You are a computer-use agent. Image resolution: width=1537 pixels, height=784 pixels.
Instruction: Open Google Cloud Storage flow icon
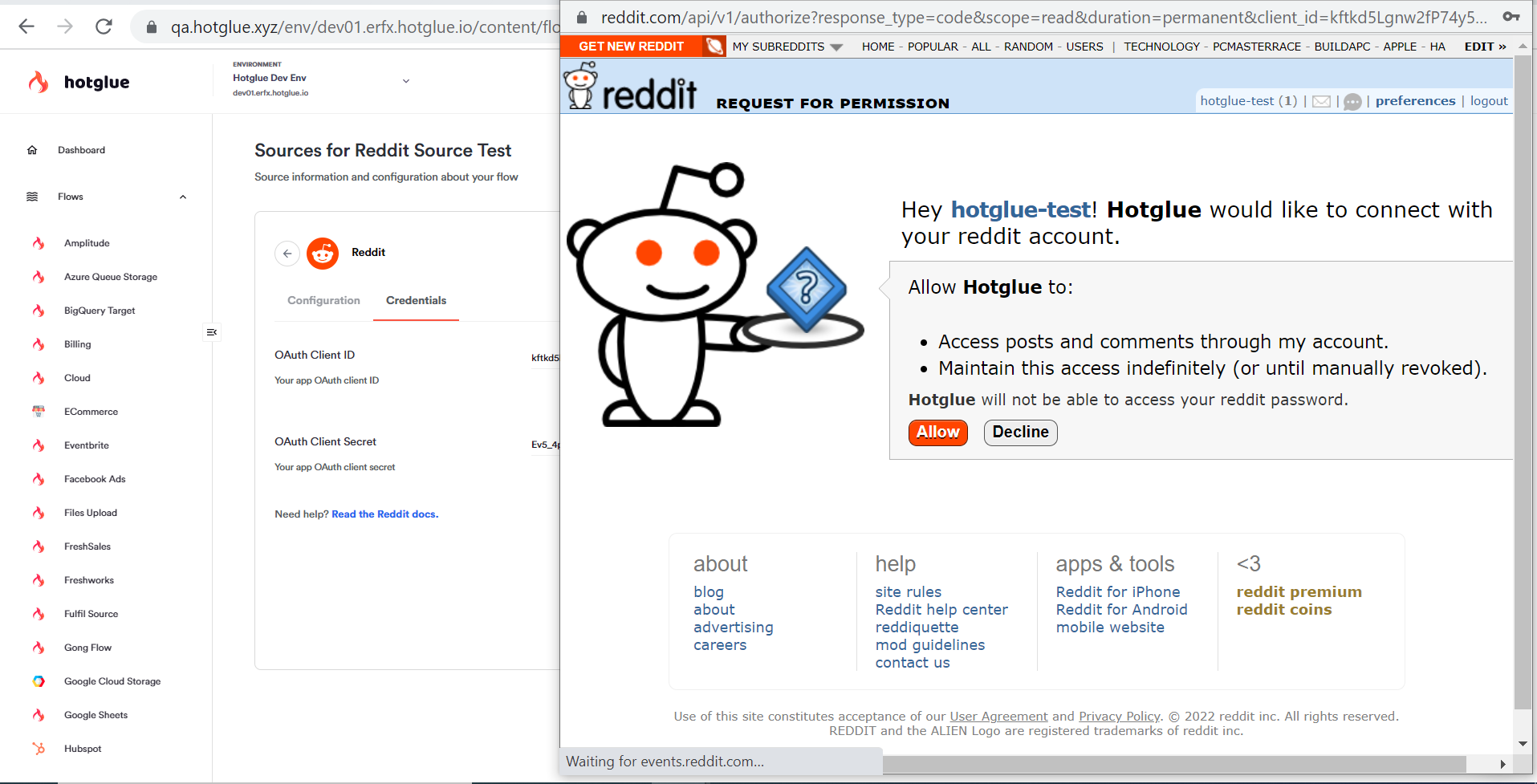pyautogui.click(x=39, y=681)
